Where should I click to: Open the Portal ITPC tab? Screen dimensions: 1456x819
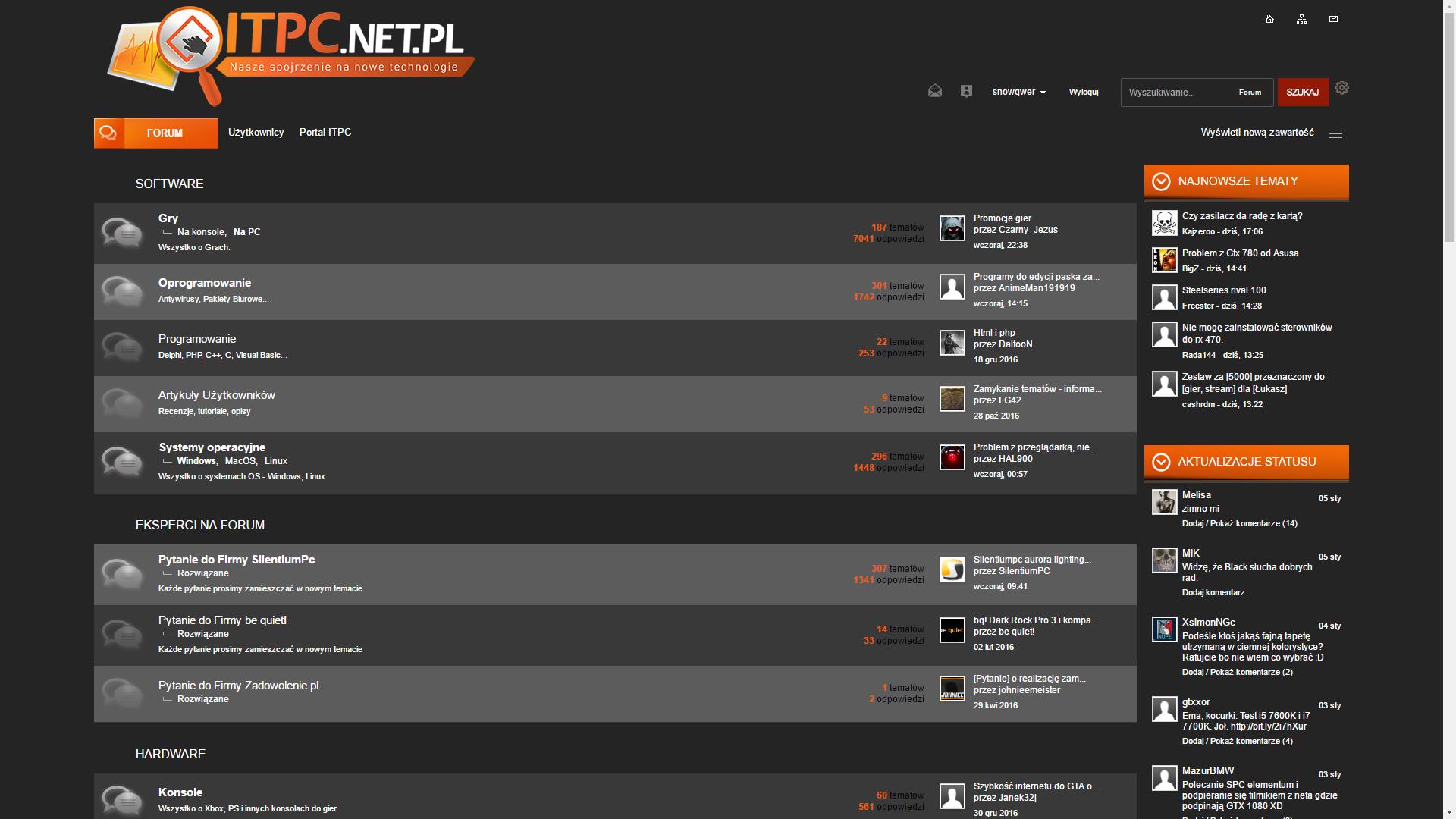pos(325,133)
